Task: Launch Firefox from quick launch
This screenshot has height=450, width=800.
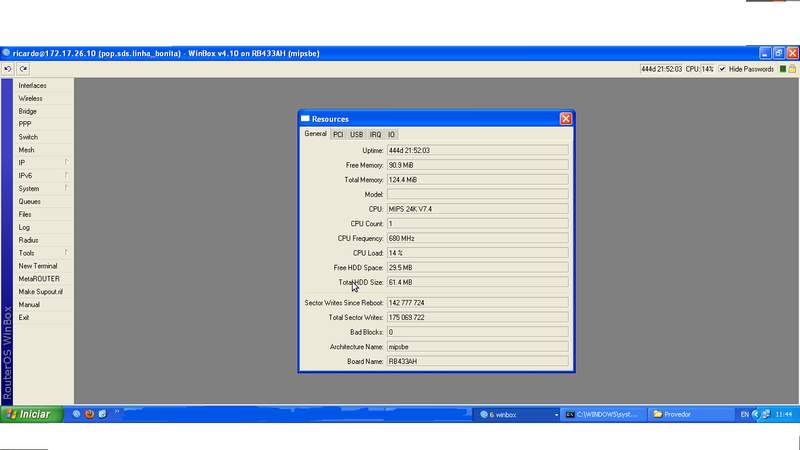Action: point(89,414)
